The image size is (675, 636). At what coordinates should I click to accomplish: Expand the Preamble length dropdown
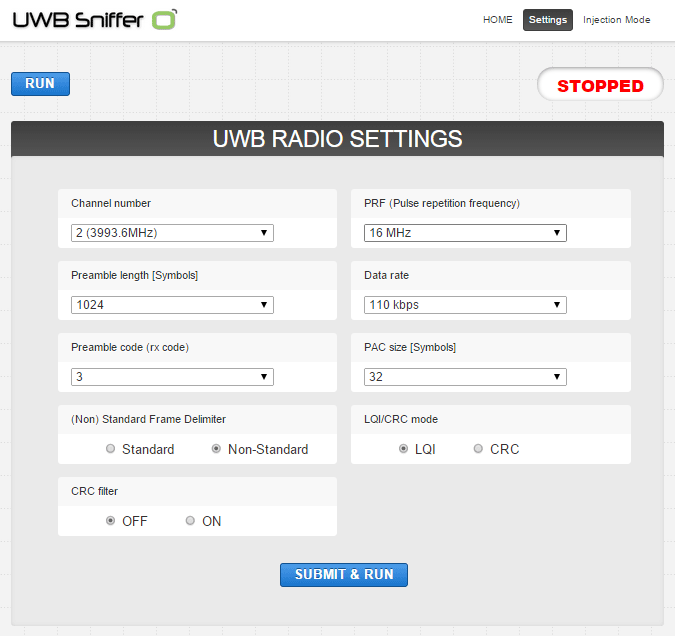[x=172, y=305]
